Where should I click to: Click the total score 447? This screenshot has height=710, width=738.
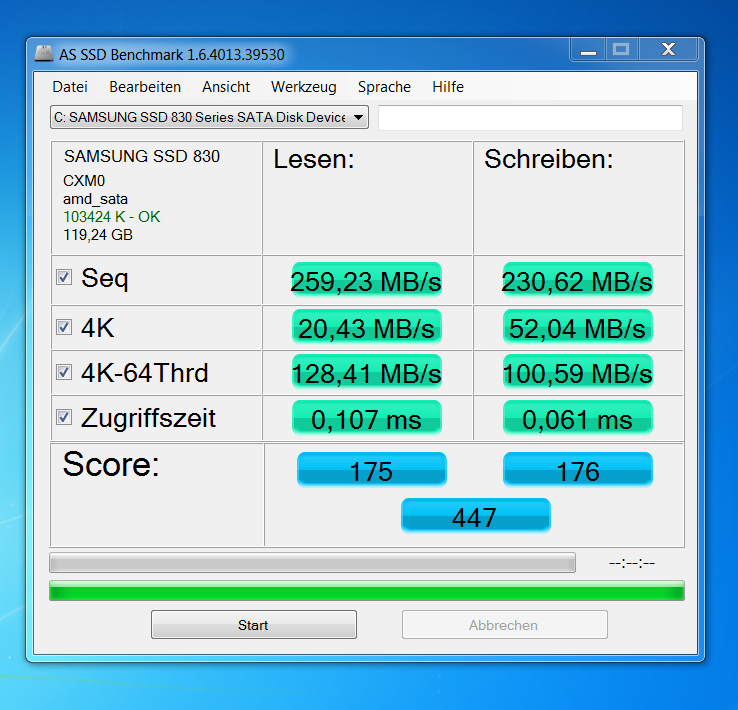(x=475, y=516)
